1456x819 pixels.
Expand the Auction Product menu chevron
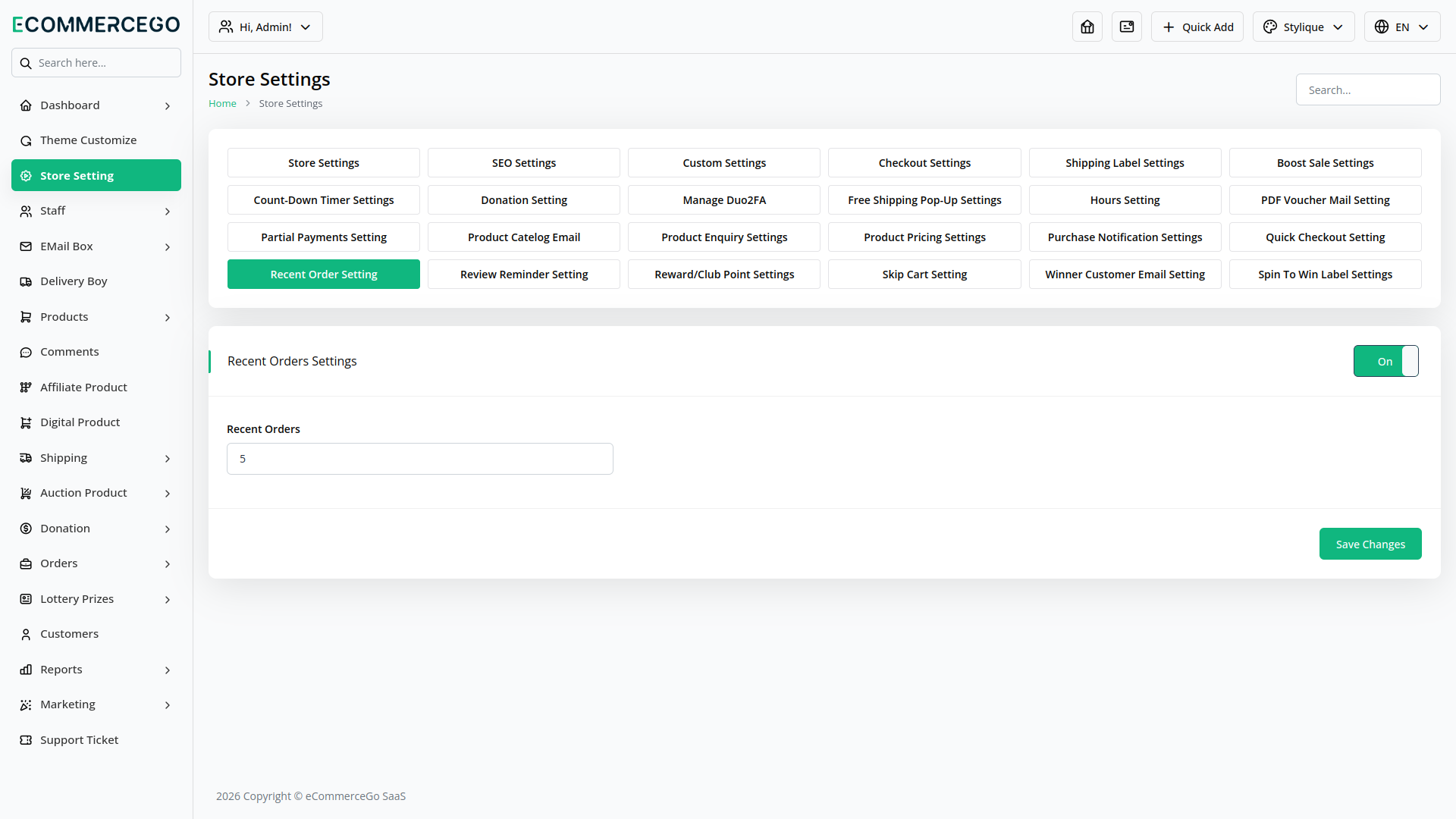point(168,493)
